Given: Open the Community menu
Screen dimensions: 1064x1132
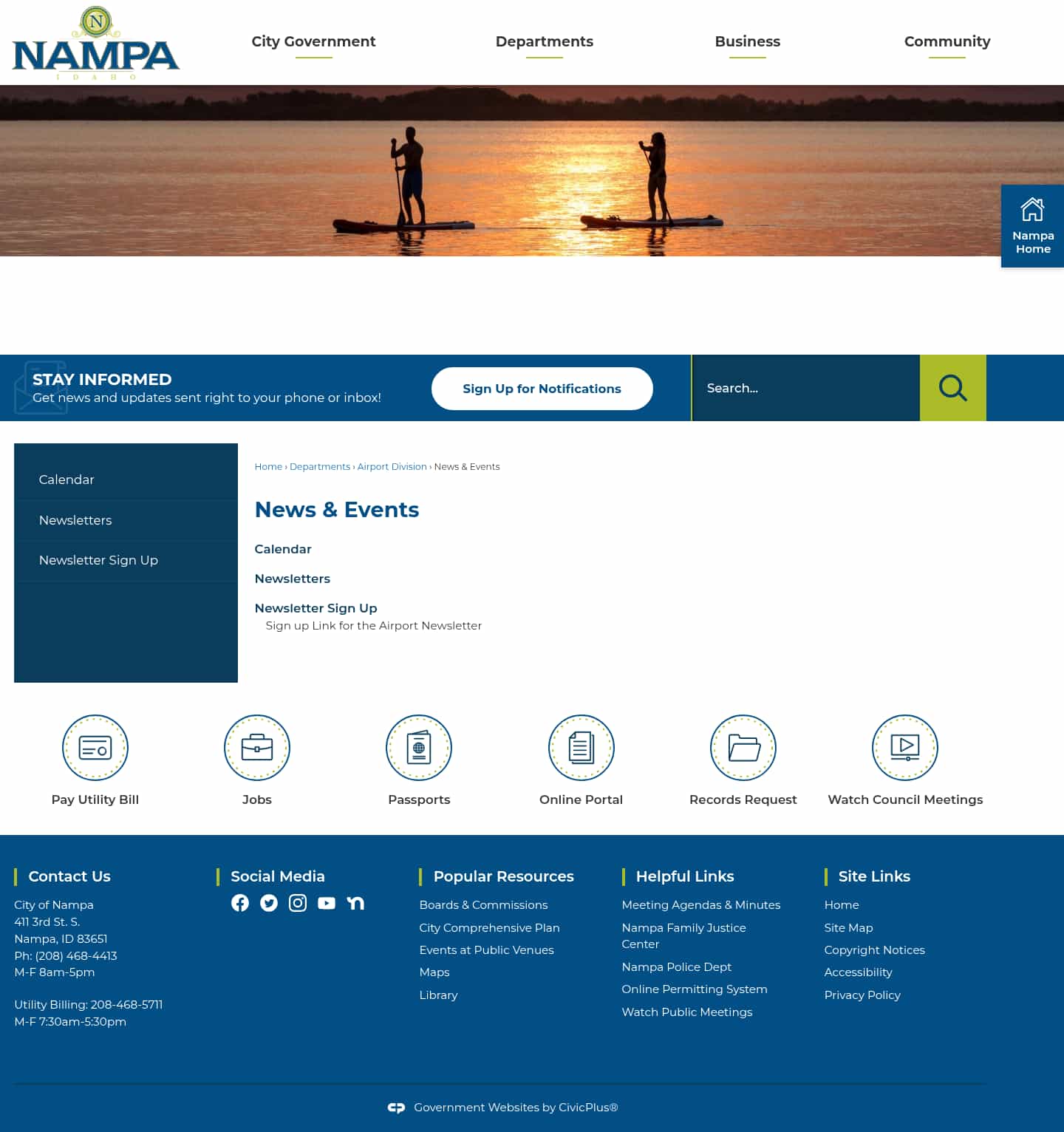Looking at the screenshot, I should click(x=947, y=42).
